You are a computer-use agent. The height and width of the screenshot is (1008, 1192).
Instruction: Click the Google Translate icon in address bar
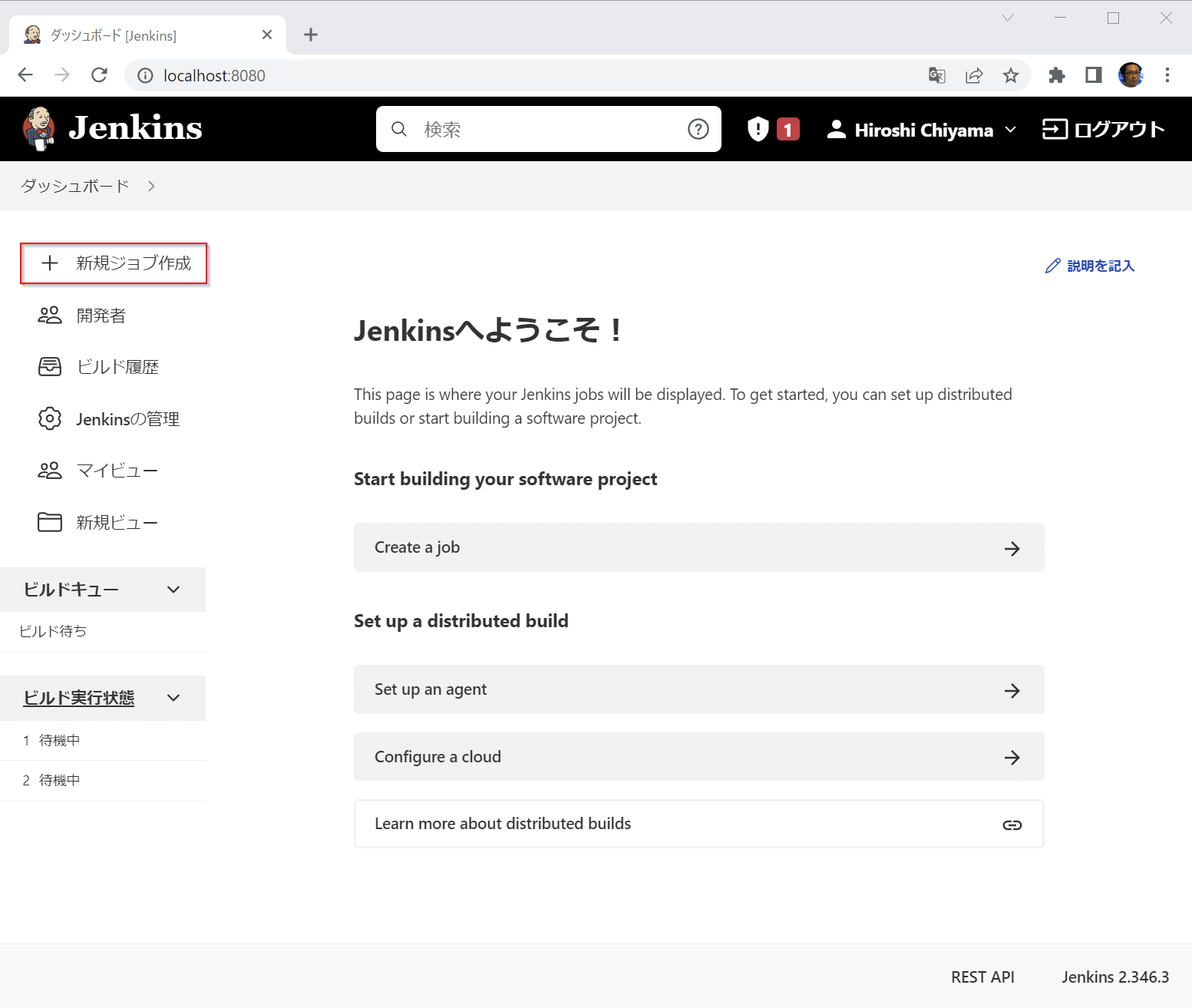coord(936,75)
